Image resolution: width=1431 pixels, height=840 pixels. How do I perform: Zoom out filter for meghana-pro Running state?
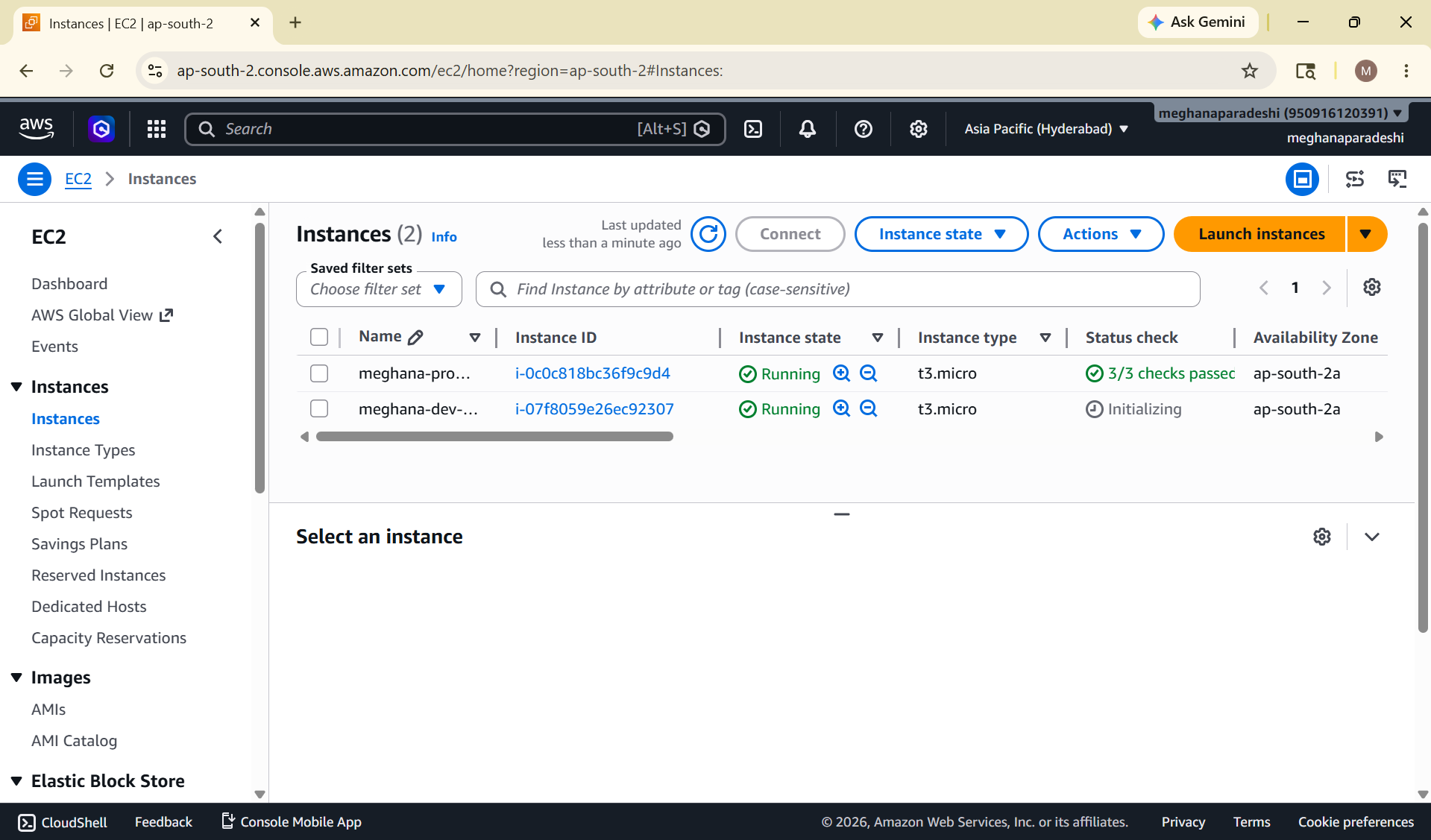(869, 373)
